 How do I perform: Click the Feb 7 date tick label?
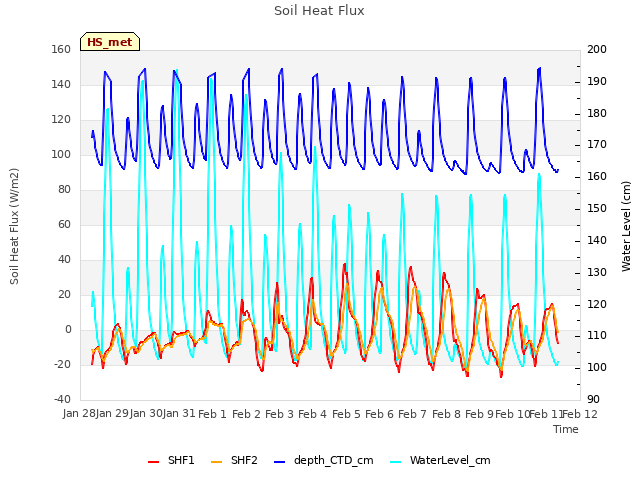412,414
